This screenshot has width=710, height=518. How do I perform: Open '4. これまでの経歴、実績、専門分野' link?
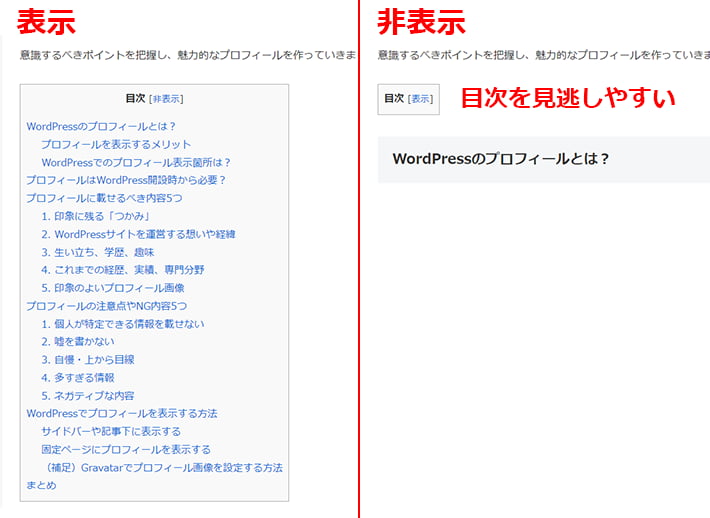(x=123, y=270)
